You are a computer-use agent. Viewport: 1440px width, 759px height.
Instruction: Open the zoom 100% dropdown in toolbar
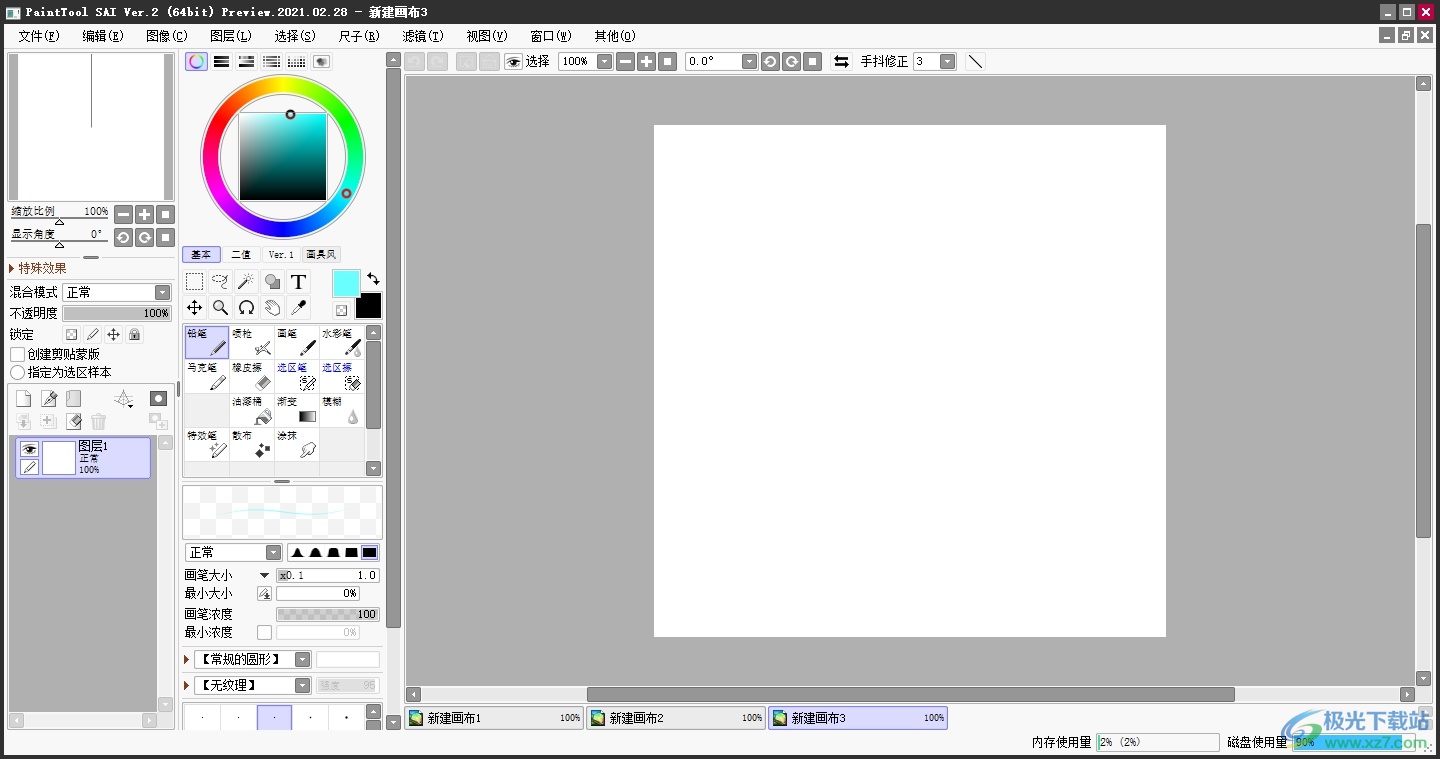(604, 61)
